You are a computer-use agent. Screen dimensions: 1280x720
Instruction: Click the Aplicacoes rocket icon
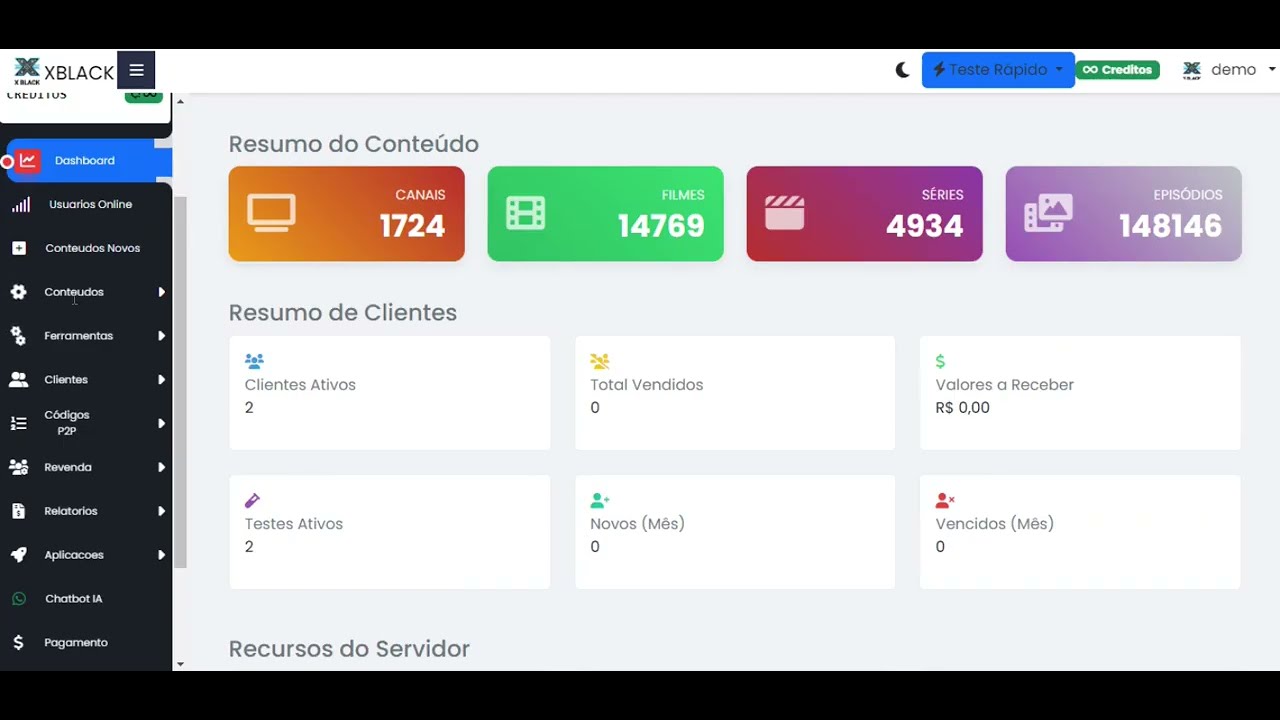(x=18, y=555)
